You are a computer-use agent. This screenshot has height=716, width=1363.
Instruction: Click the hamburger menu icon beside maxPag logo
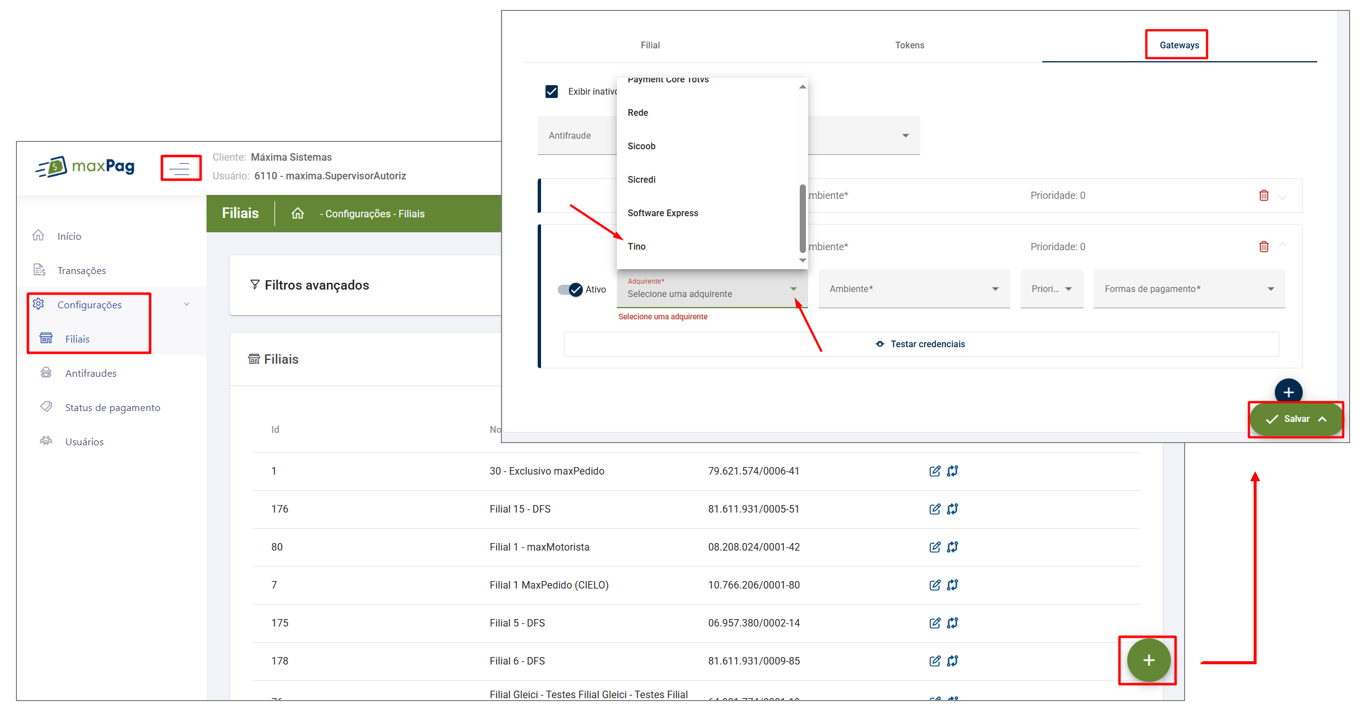[180, 168]
